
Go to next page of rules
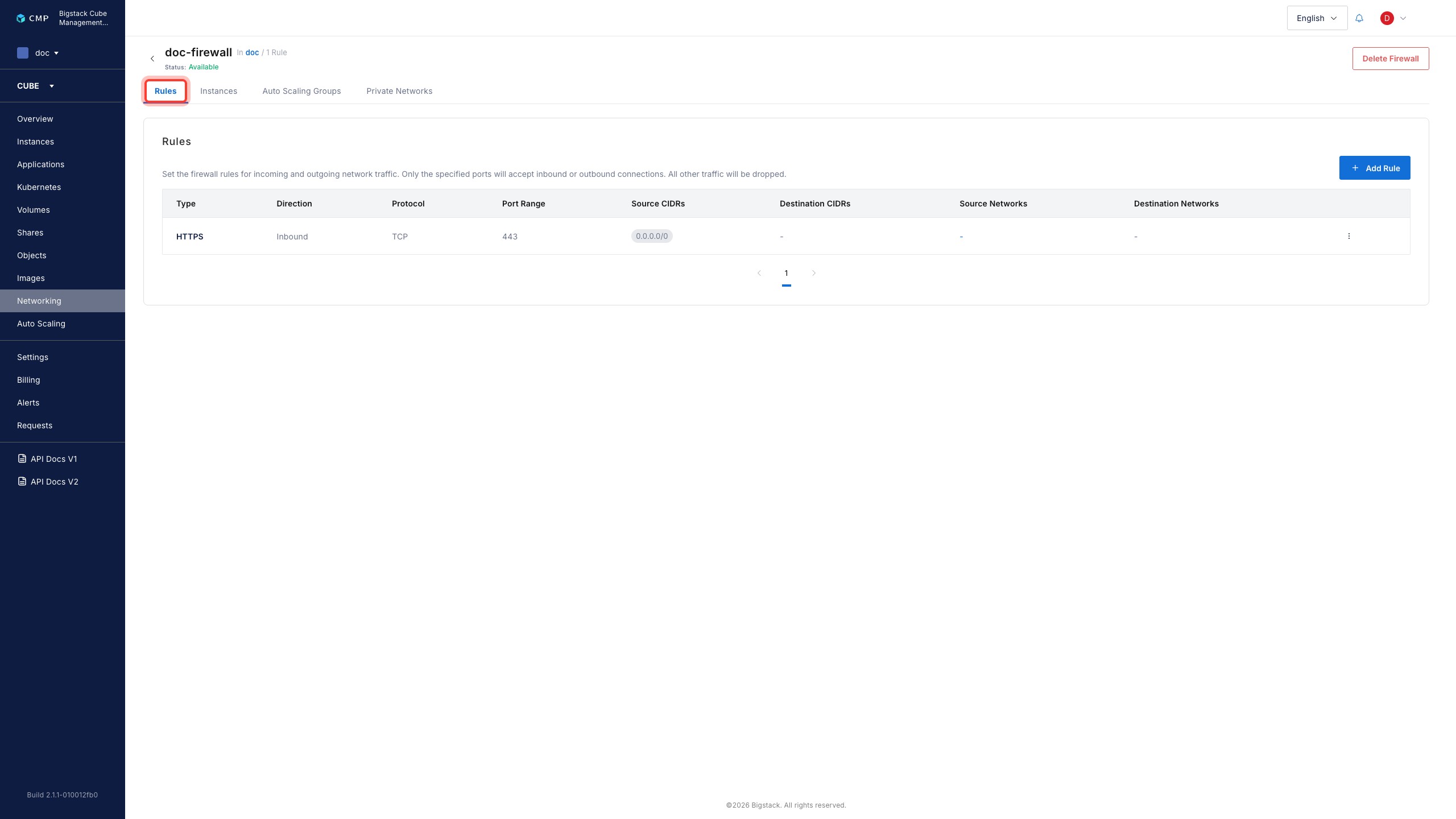(x=814, y=273)
